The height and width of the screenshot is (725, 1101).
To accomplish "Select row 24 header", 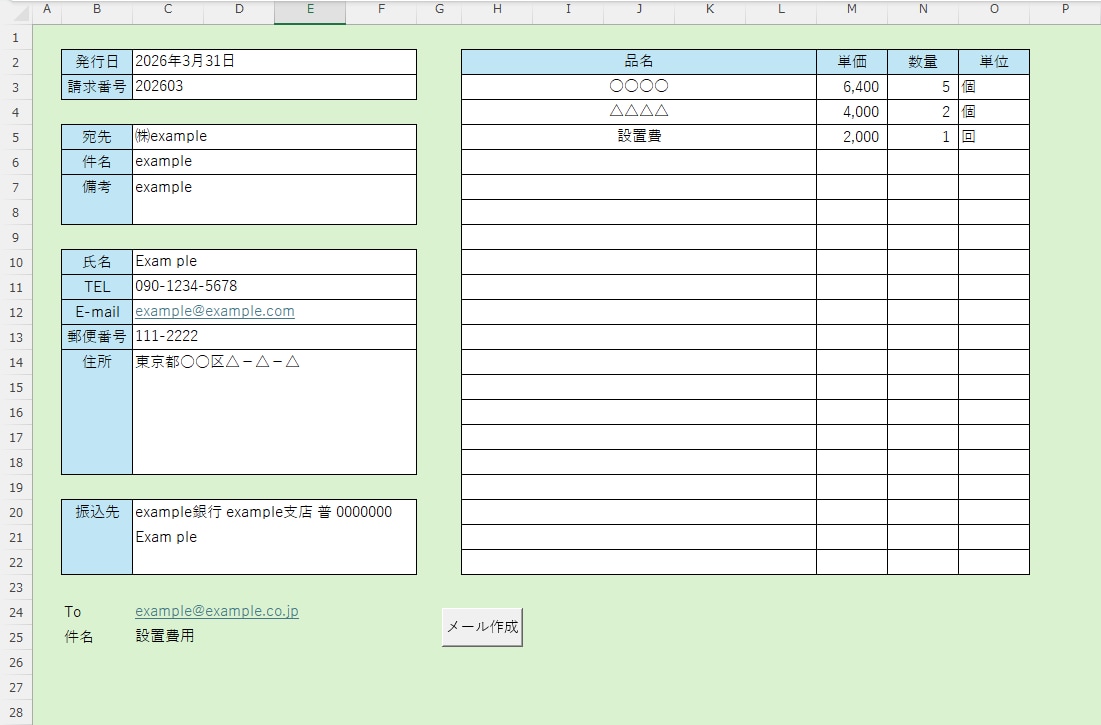I will pos(16,613).
